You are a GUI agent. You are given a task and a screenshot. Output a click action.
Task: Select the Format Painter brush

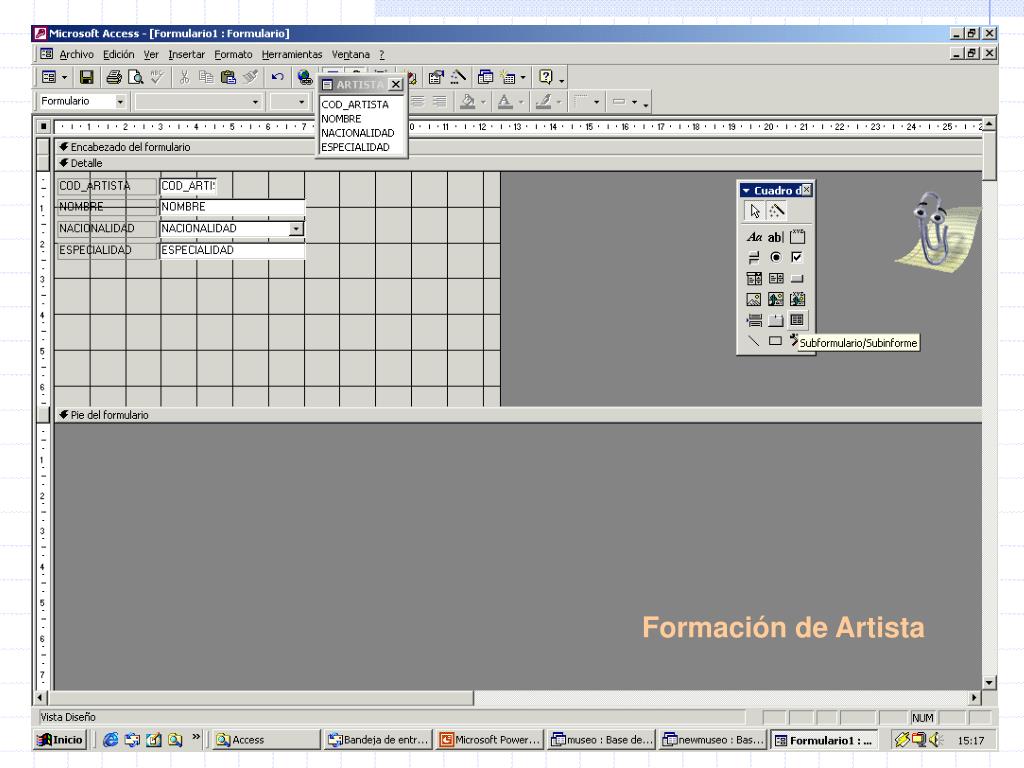pyautogui.click(x=250, y=77)
